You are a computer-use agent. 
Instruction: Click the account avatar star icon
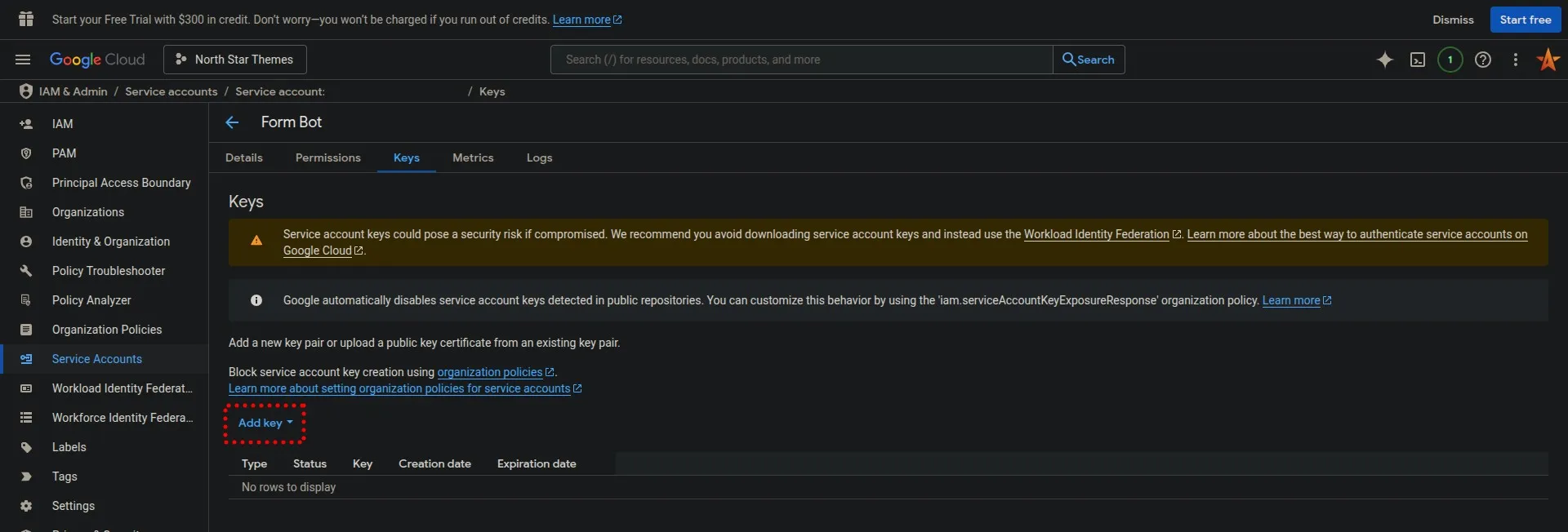click(x=1548, y=60)
